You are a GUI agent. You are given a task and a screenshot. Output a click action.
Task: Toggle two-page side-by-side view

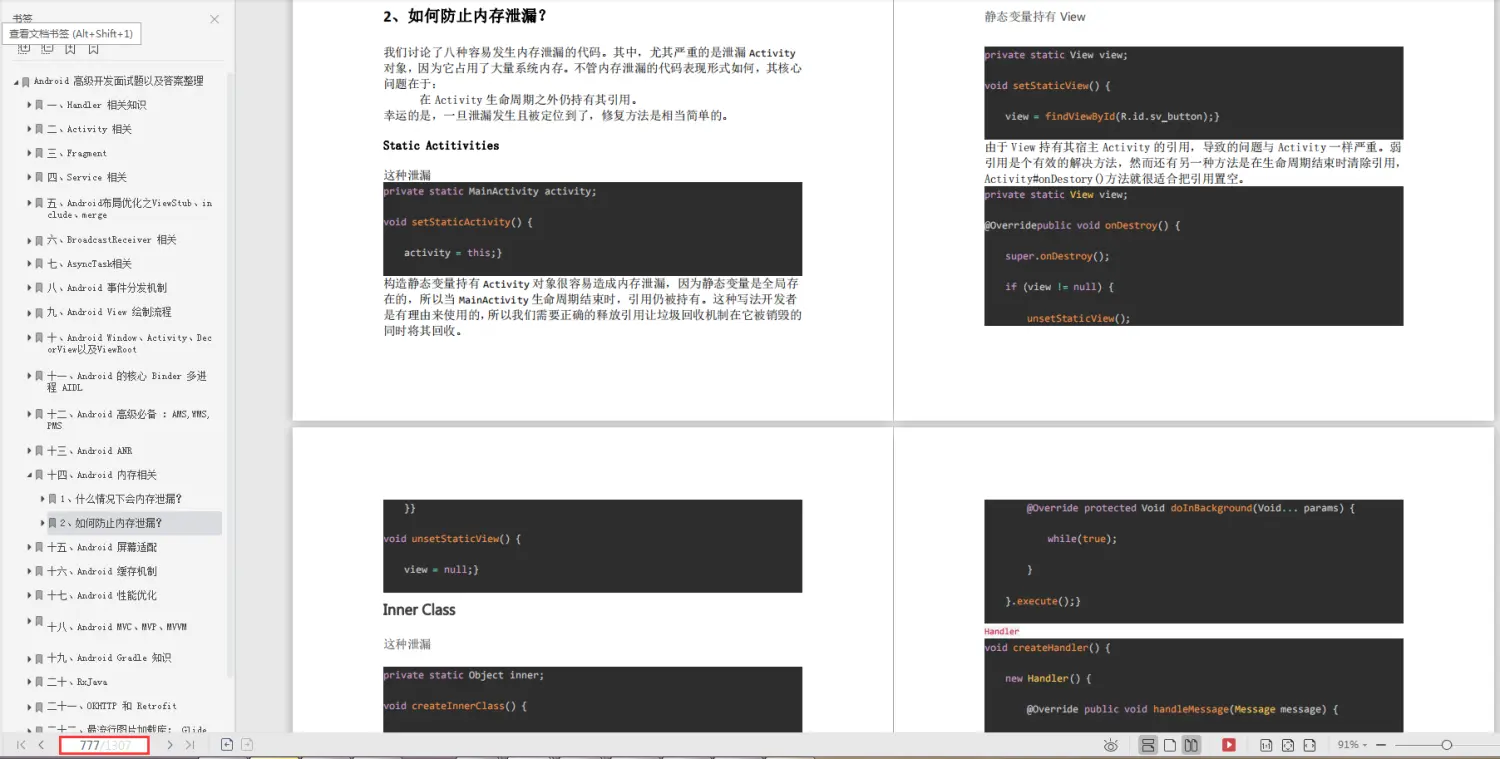(x=1191, y=745)
